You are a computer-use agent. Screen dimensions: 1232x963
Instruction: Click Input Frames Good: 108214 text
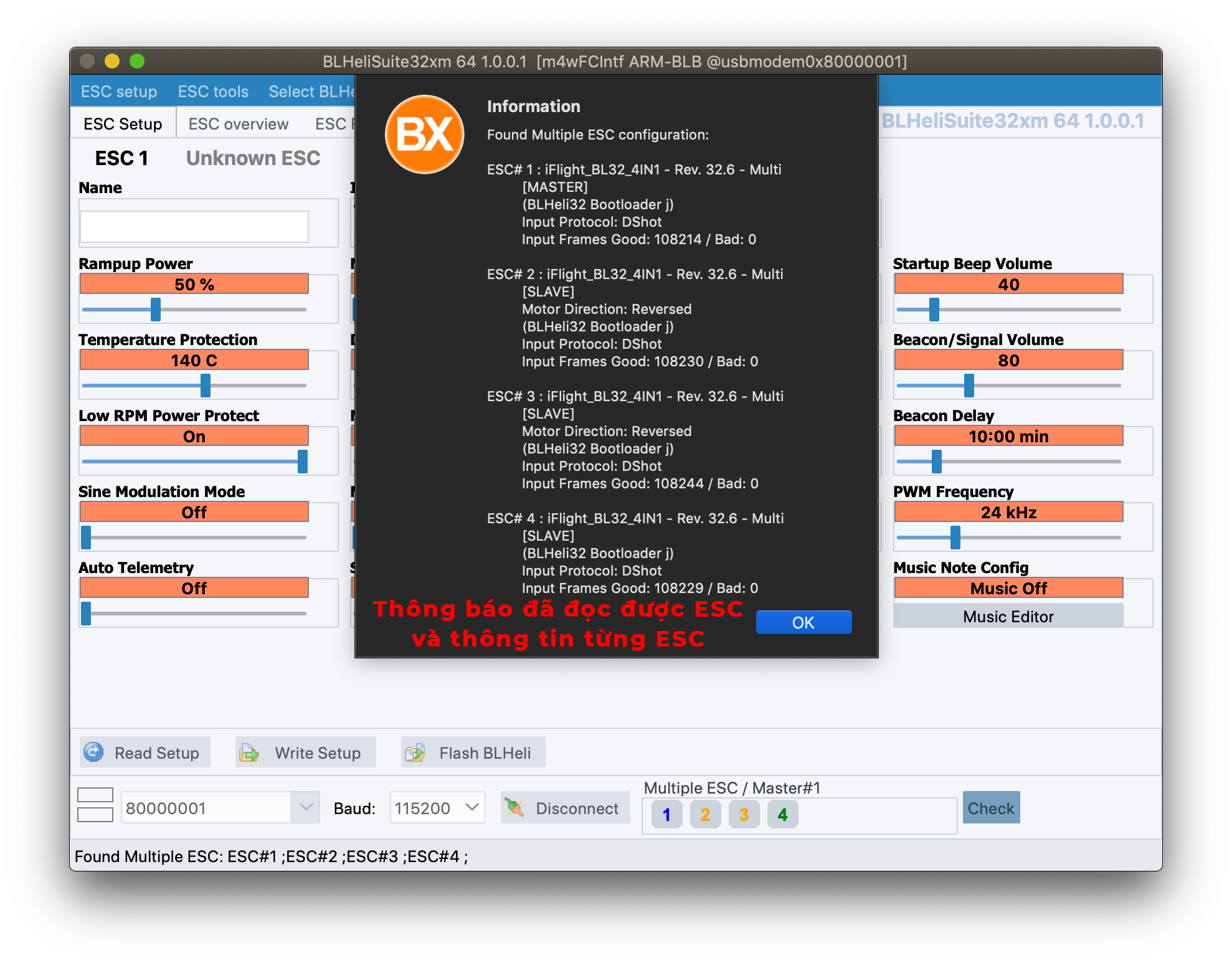coord(639,239)
